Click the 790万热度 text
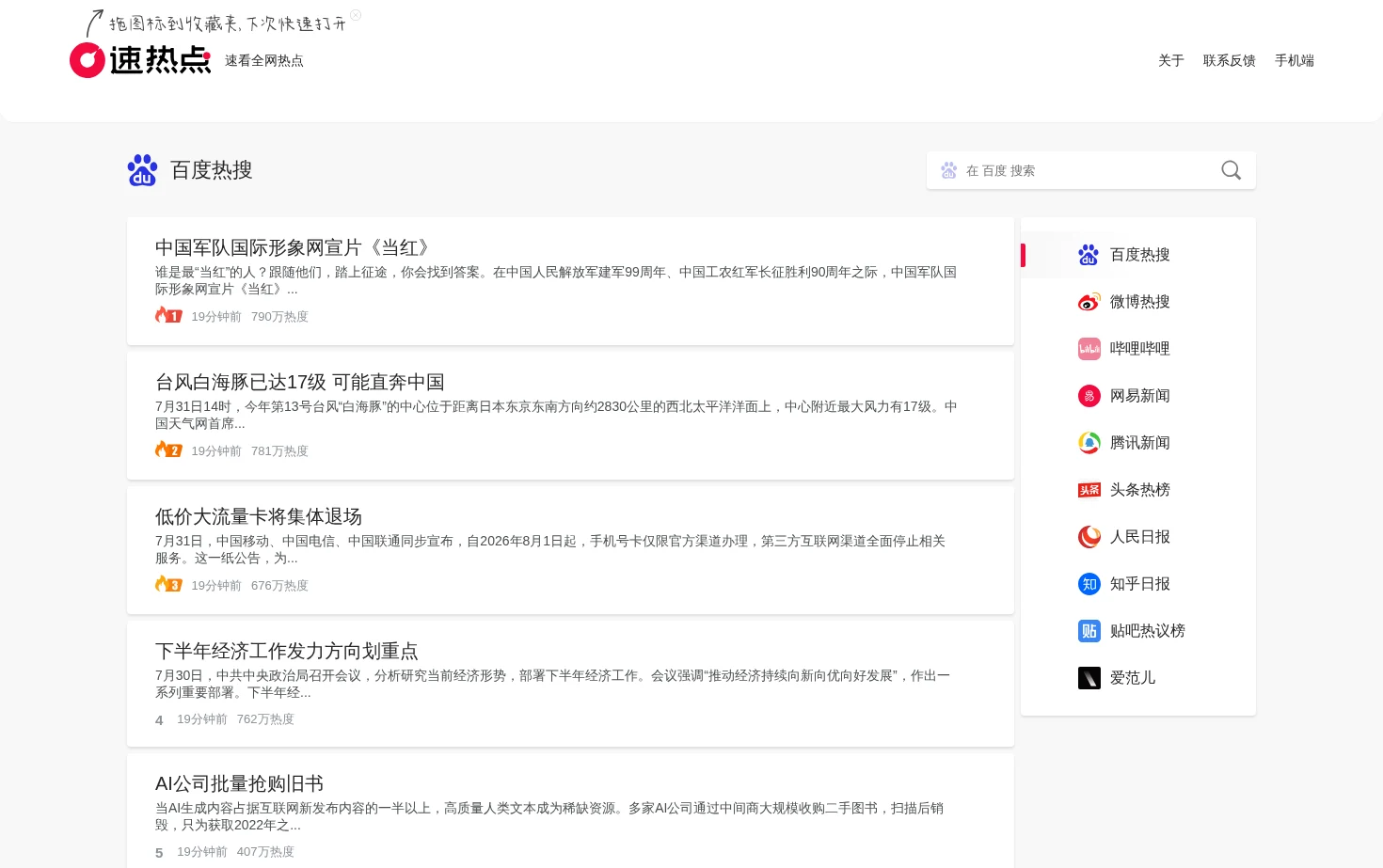1383x868 pixels. click(x=279, y=317)
